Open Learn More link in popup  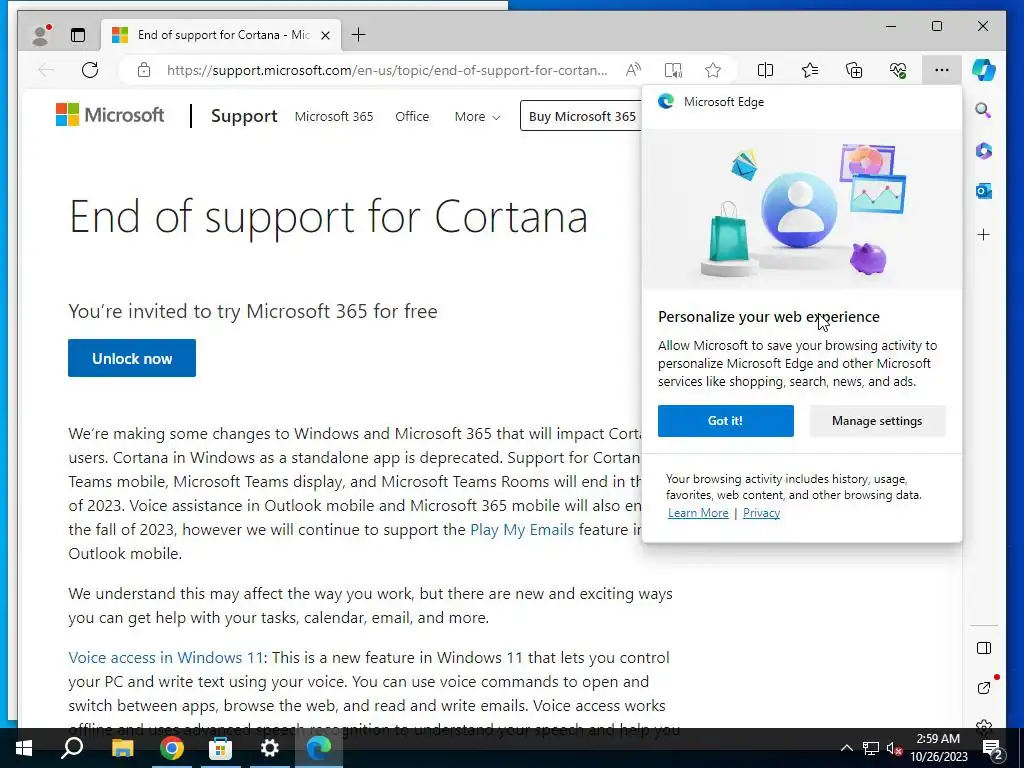tap(698, 513)
